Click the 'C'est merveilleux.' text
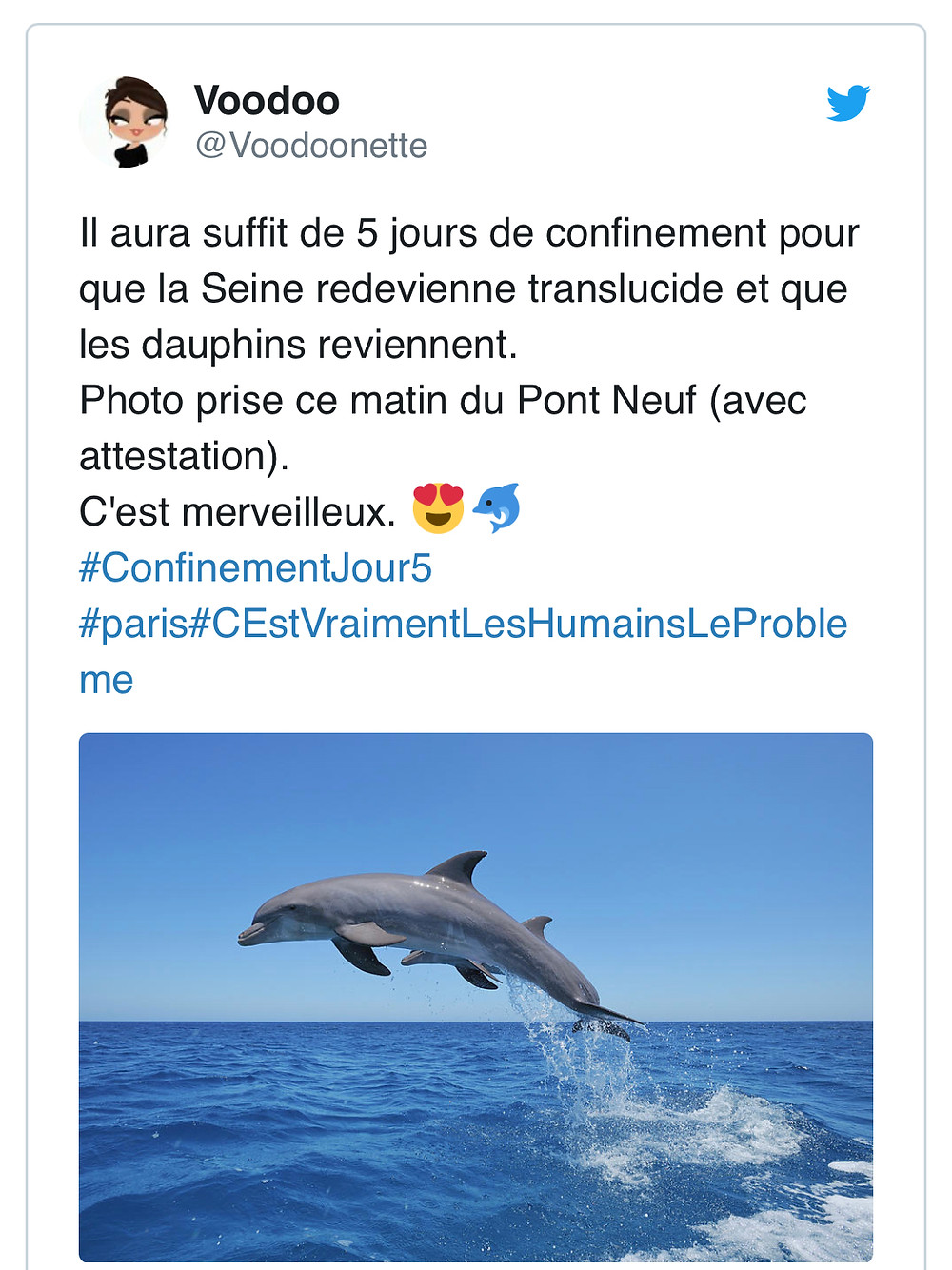This screenshot has height=1270, width=952. point(237,512)
